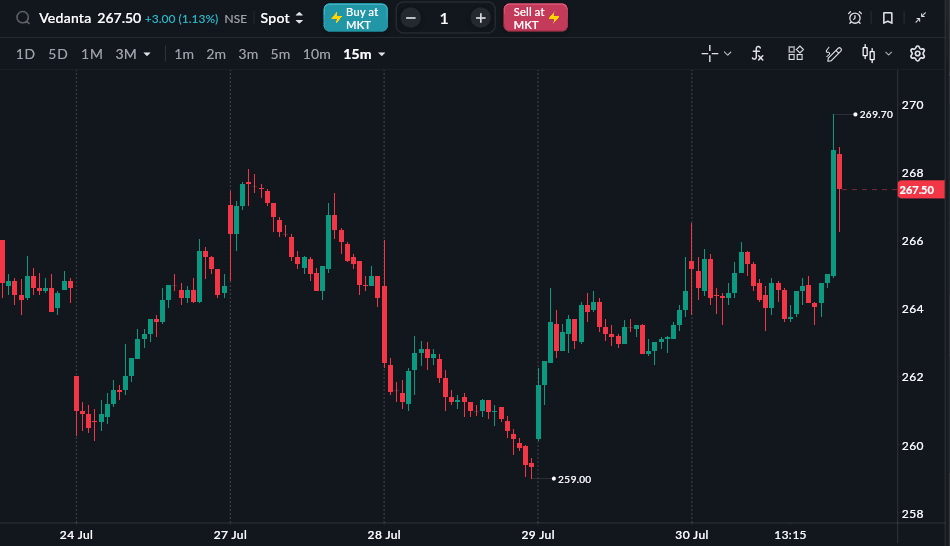950x546 pixels.
Task: Switch to 3m interval
Action: [248, 54]
